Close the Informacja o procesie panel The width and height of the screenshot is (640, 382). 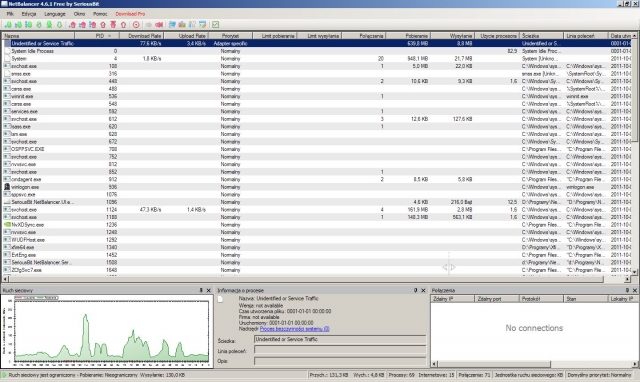pos(423,290)
